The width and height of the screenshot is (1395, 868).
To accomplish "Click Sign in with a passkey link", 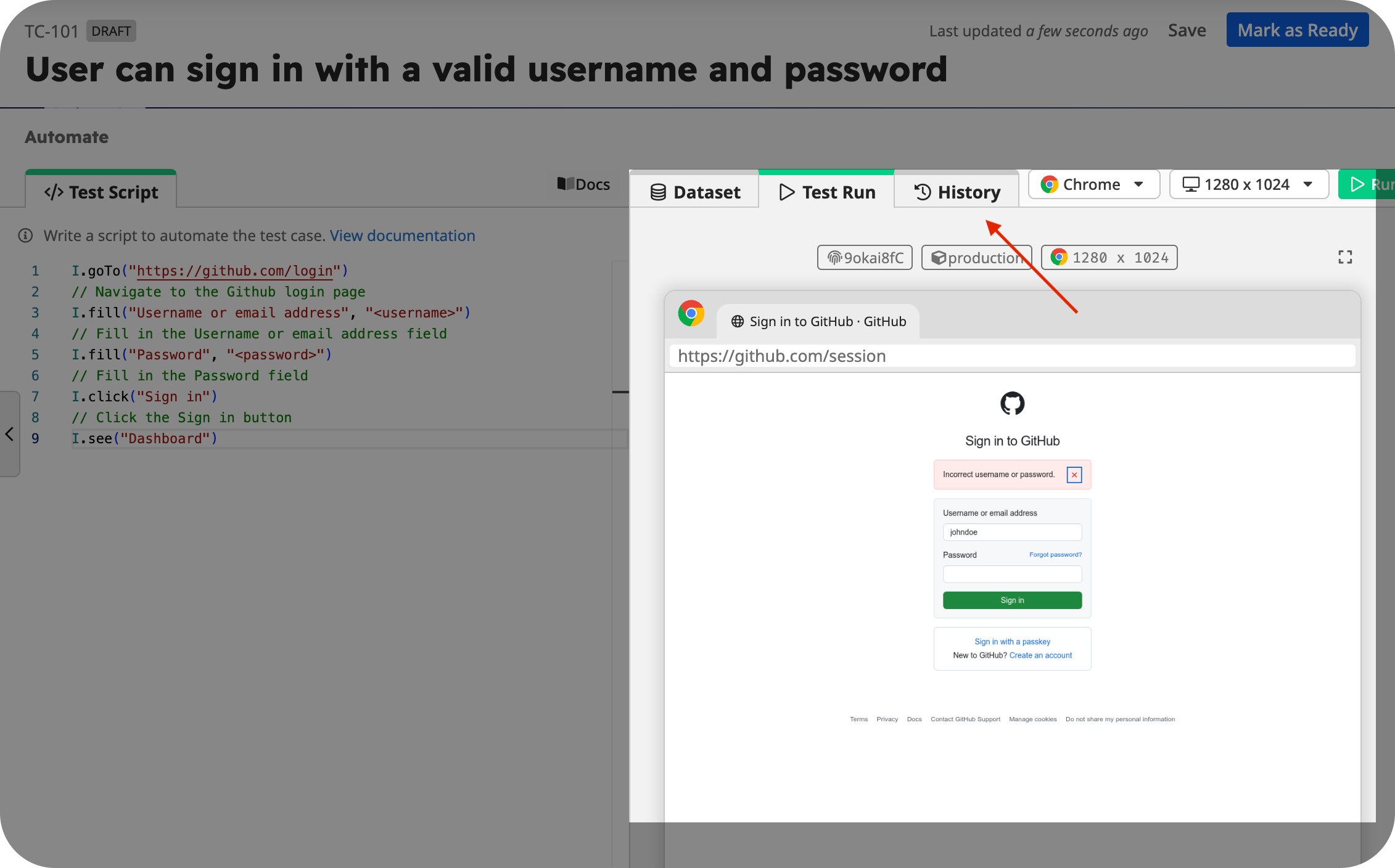I will click(x=1012, y=642).
